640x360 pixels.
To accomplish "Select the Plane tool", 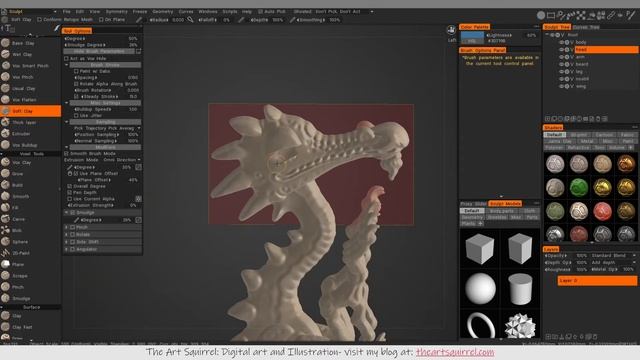I will tap(31, 264).
